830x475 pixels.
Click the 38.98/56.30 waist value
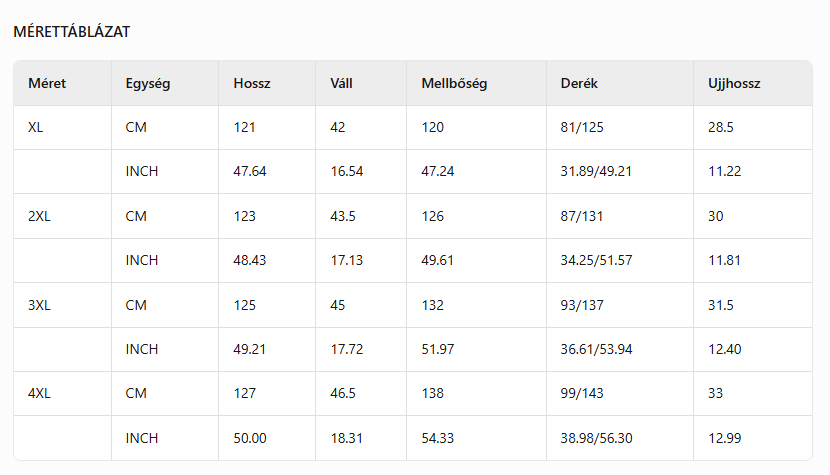click(x=597, y=438)
